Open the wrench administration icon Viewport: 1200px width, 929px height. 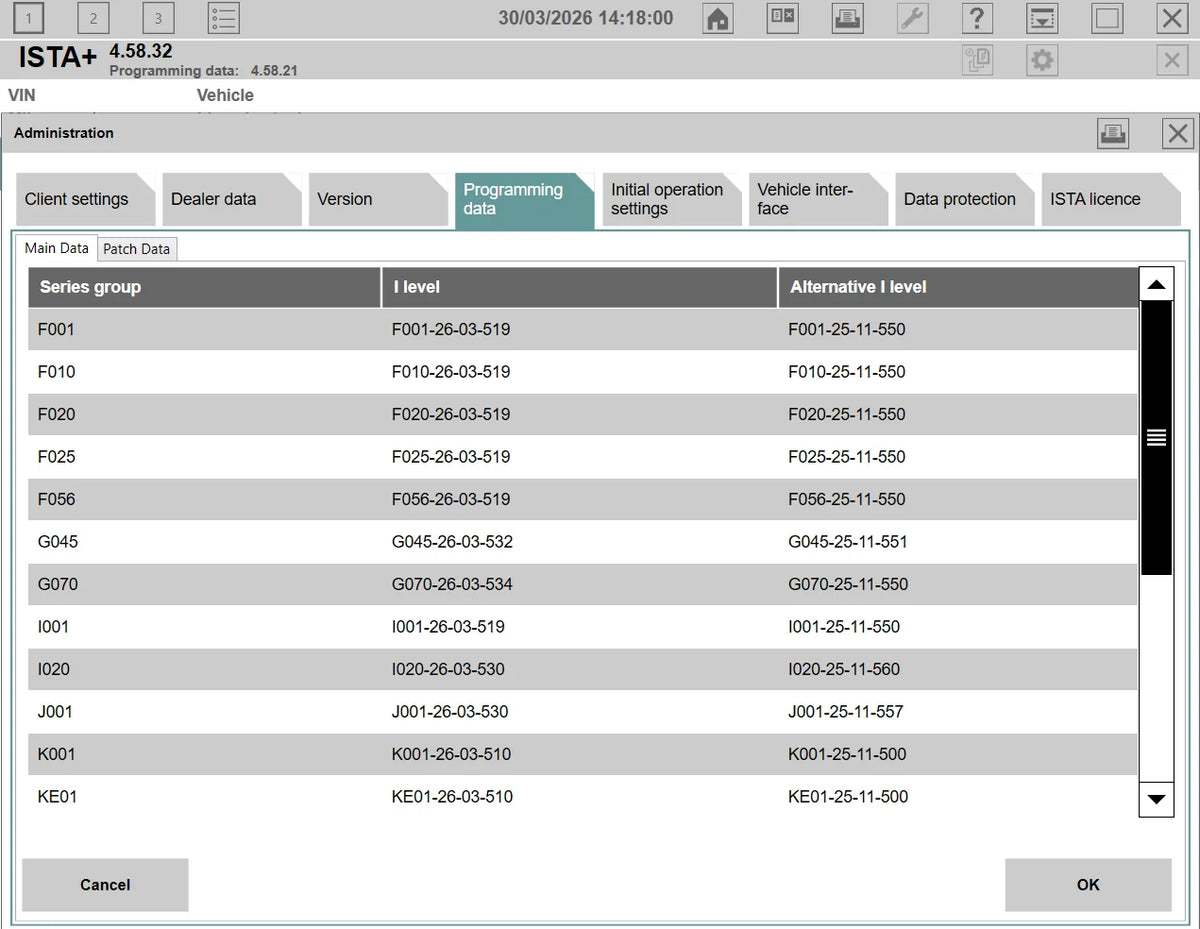[x=912, y=18]
